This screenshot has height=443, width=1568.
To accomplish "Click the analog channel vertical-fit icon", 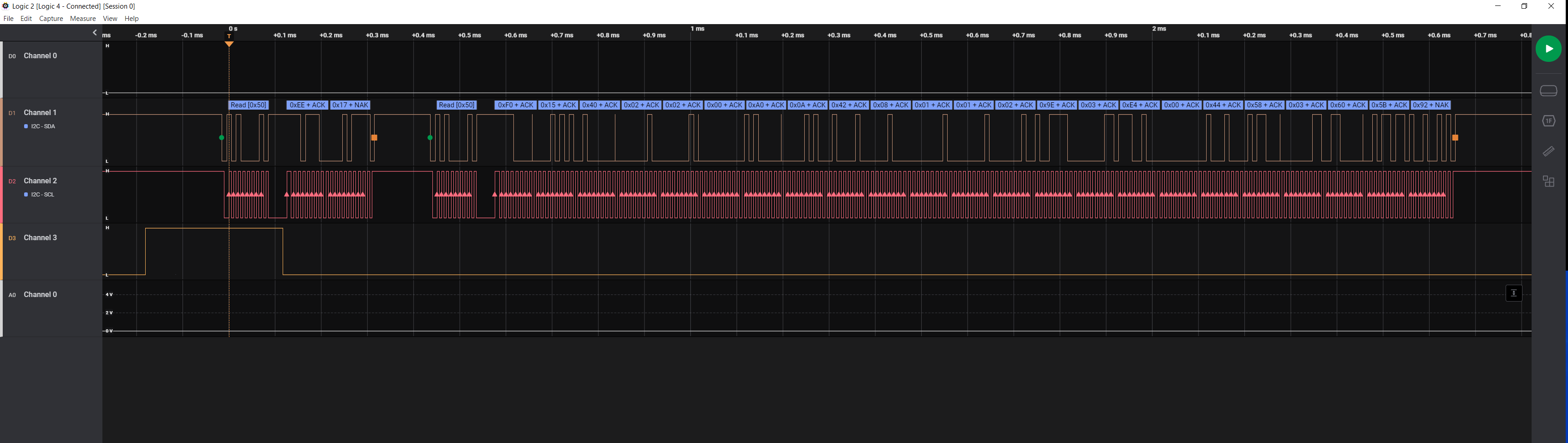I will (1513, 293).
